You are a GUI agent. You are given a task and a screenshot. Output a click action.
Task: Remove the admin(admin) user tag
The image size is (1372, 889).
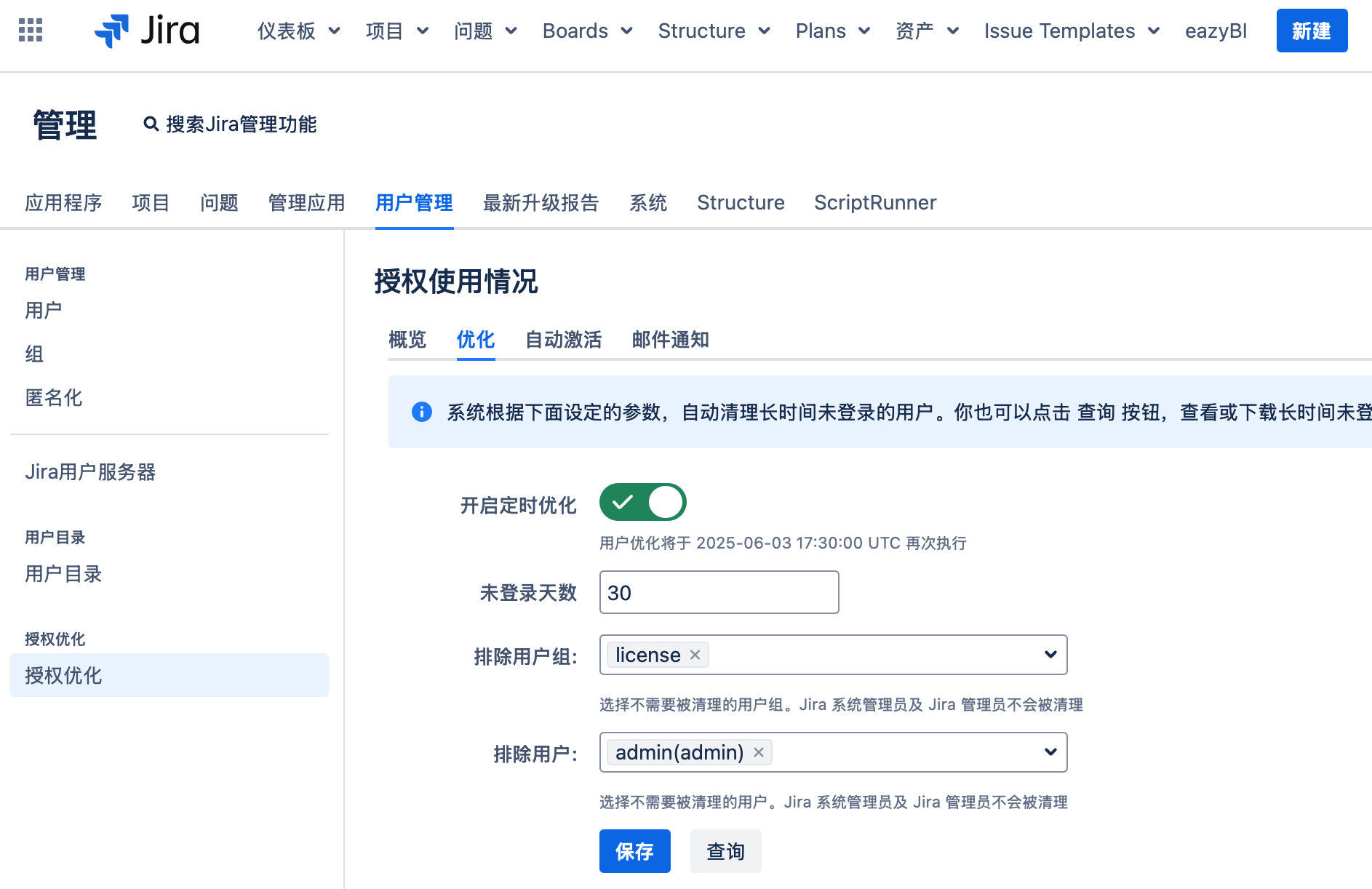759,752
